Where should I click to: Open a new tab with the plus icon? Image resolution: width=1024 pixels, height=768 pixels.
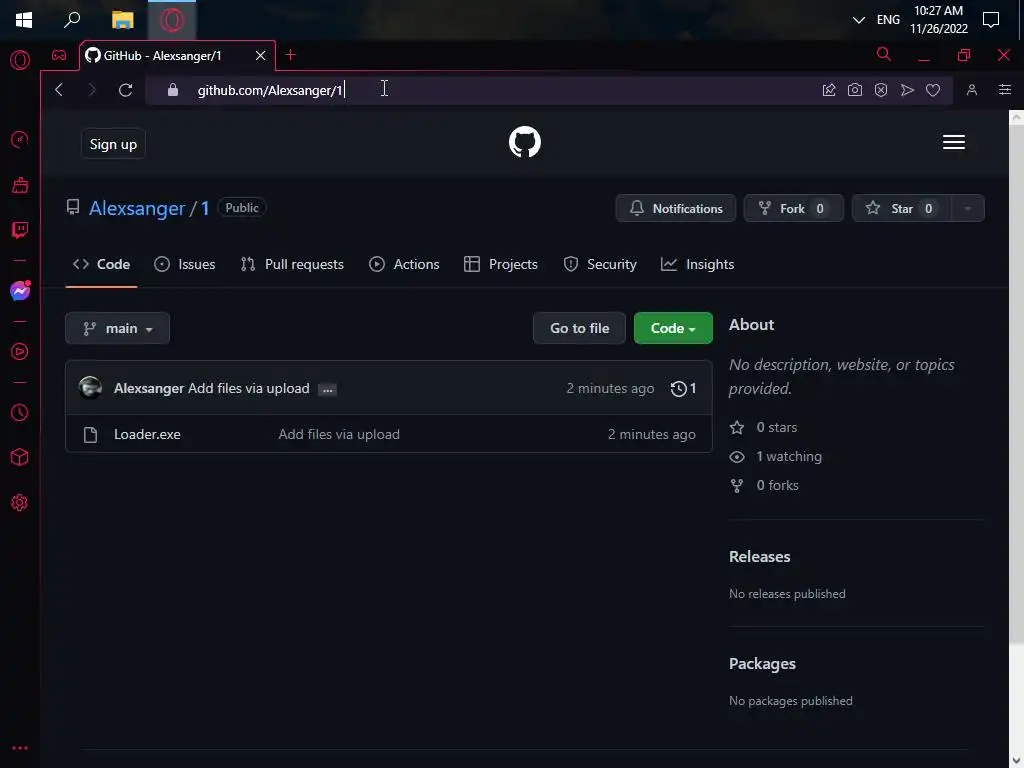coord(291,56)
